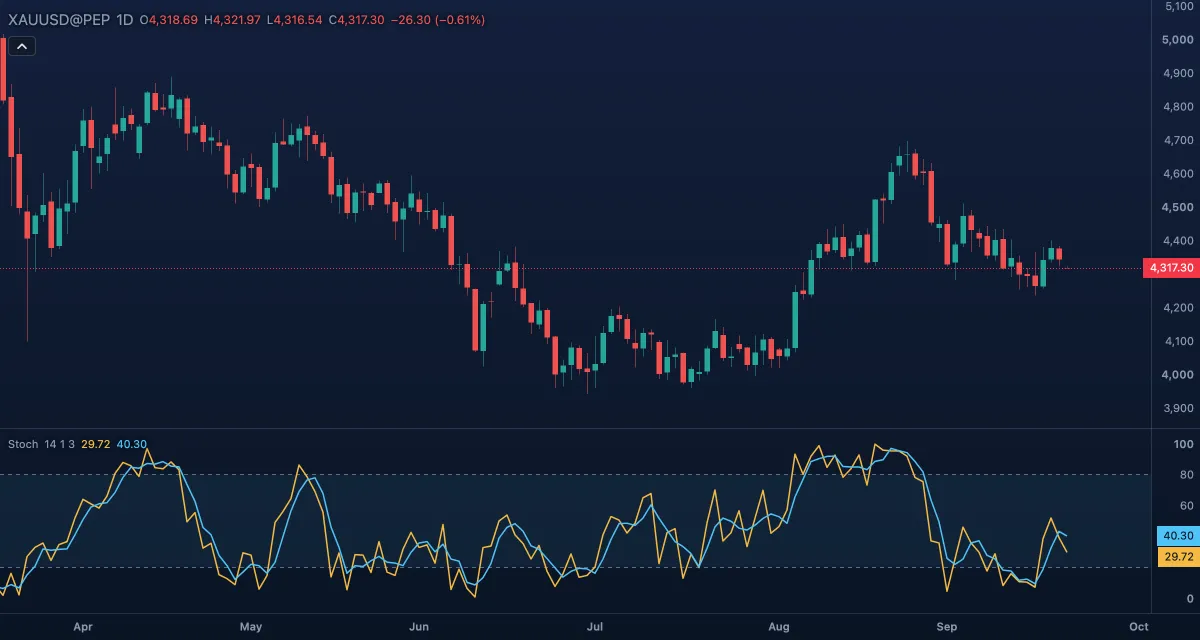Click the 4,900 price axis label
The image size is (1200, 640).
pyautogui.click(x=1179, y=73)
